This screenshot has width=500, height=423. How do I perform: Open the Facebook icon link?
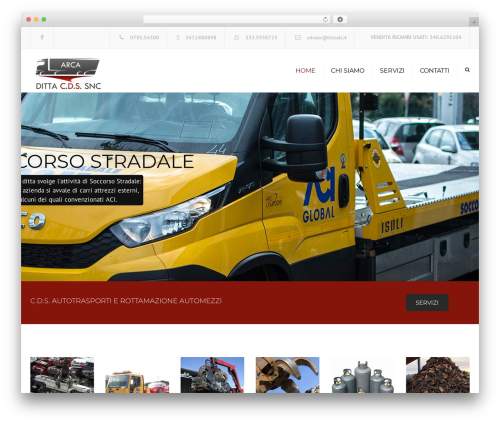[42, 37]
